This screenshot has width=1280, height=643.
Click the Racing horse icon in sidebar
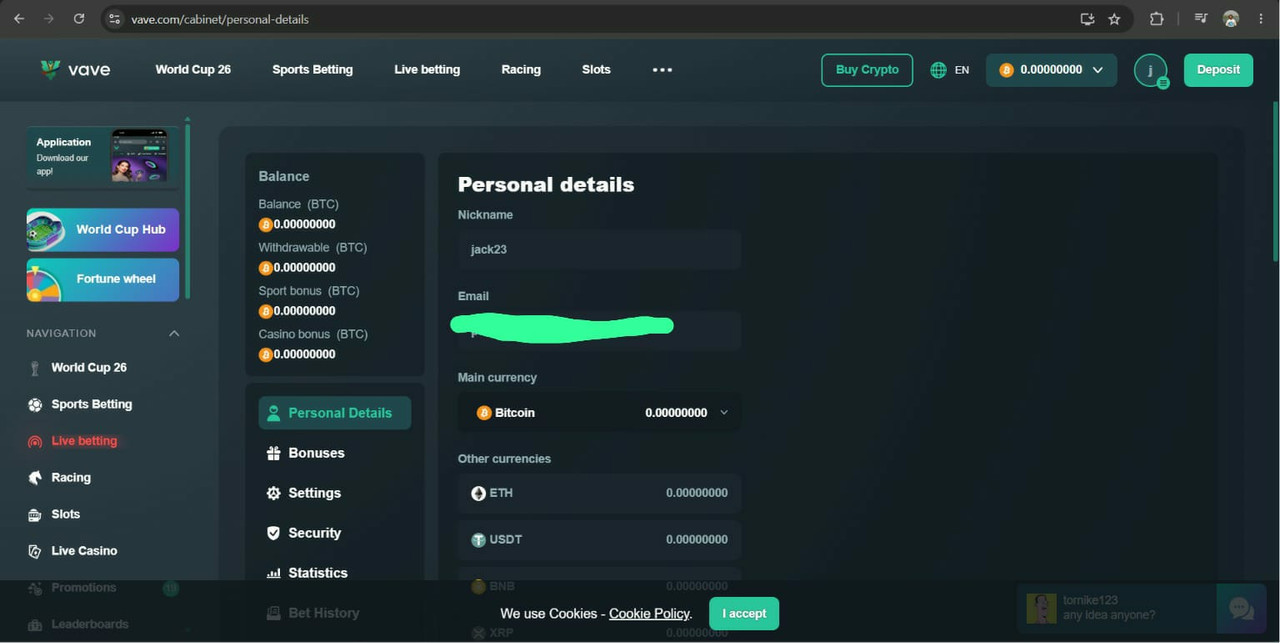pos(35,478)
